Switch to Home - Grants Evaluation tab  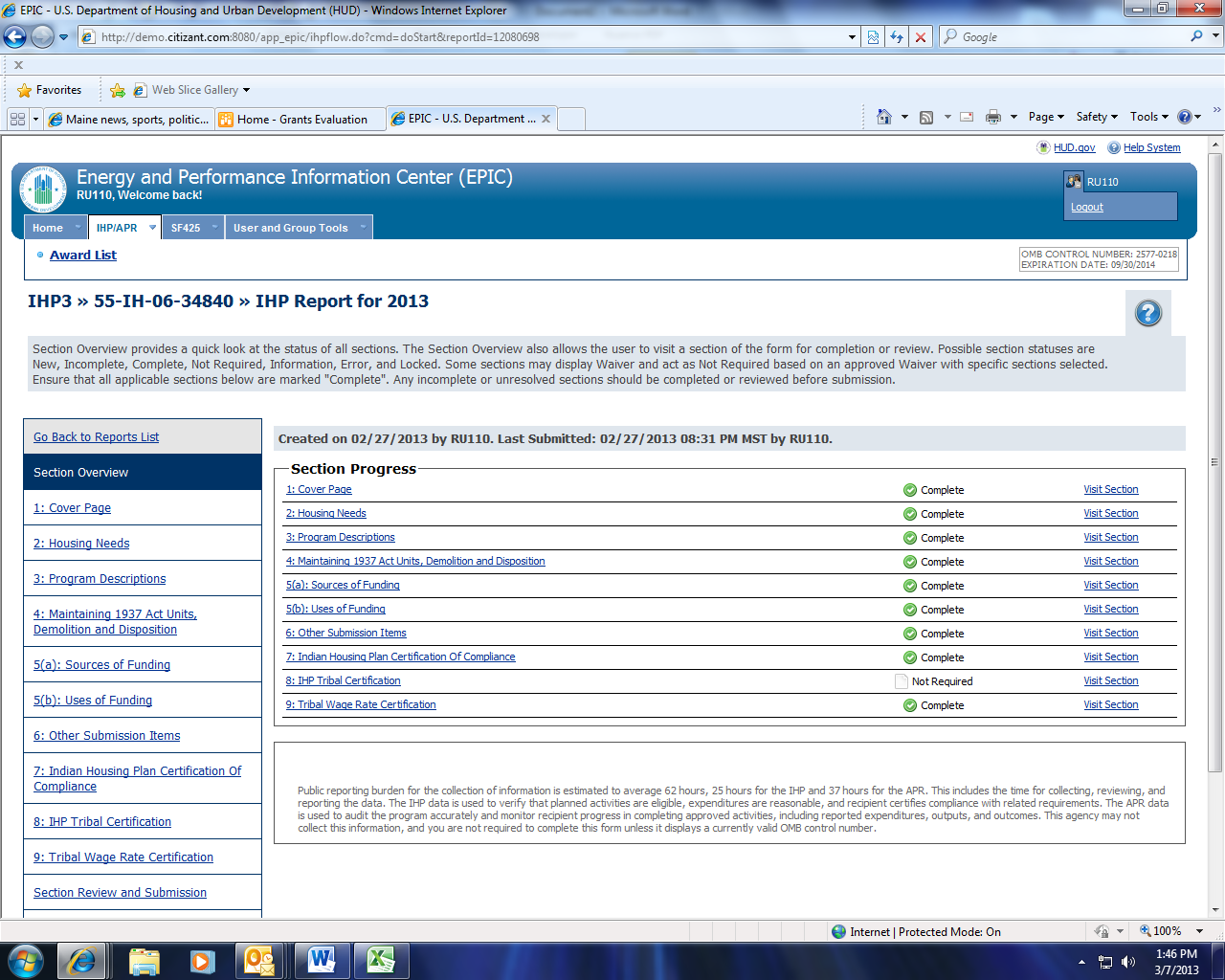coord(299,119)
